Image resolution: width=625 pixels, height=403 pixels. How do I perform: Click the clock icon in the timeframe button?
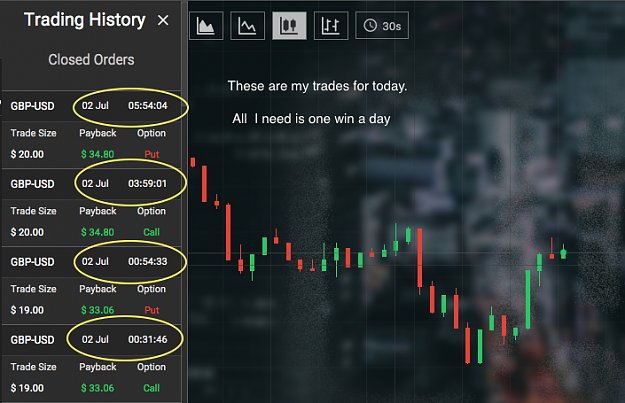[x=370, y=26]
